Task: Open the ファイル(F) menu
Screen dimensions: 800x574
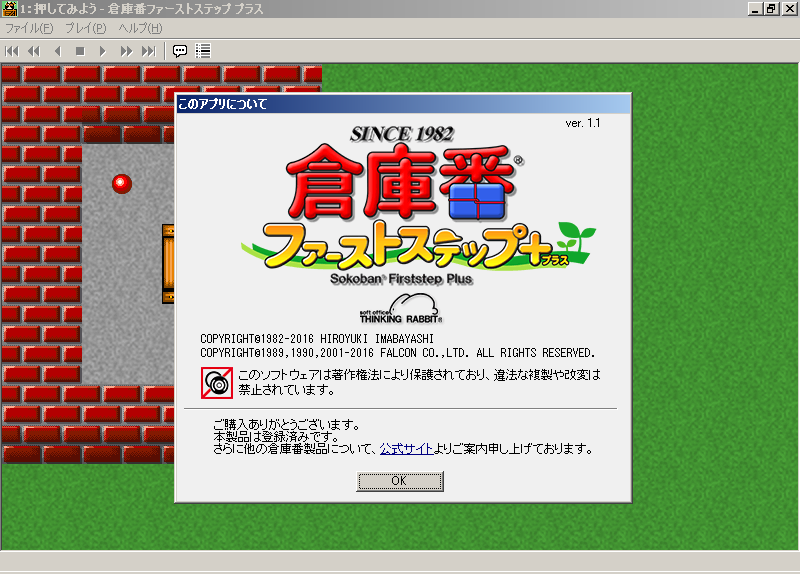Action: point(29,28)
